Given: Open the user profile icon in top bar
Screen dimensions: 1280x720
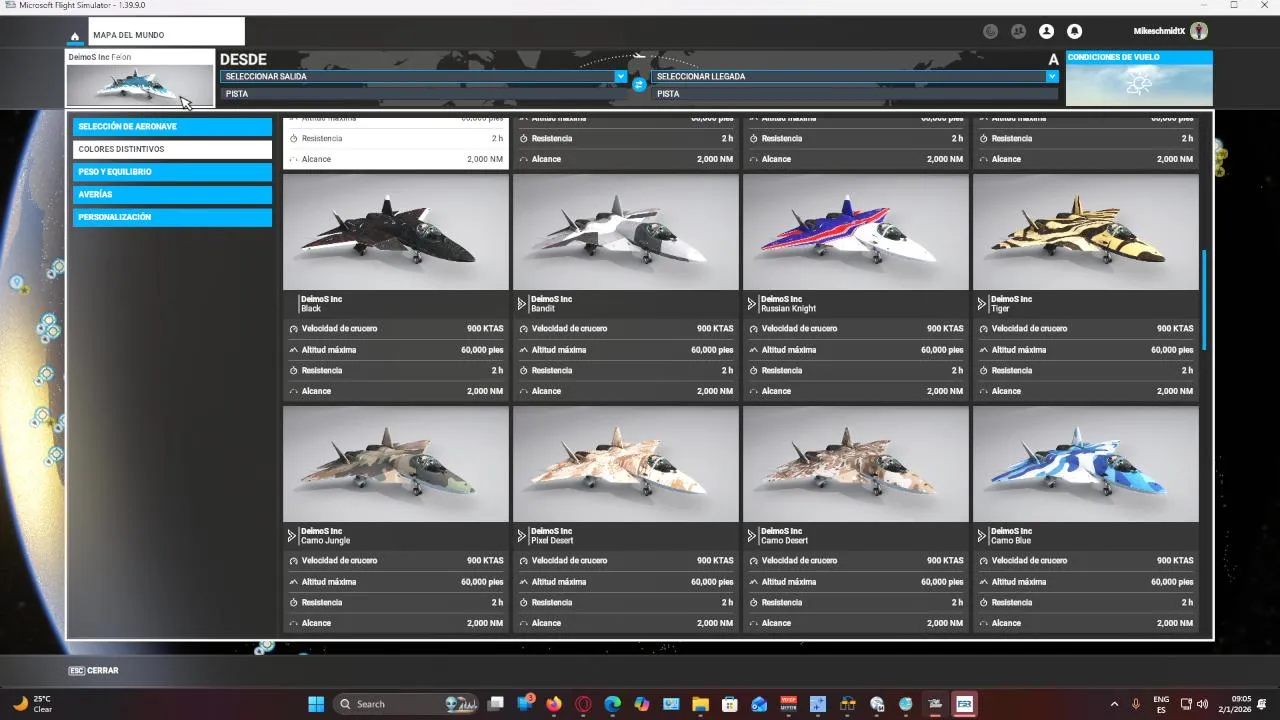Looking at the screenshot, I should point(1046,31).
